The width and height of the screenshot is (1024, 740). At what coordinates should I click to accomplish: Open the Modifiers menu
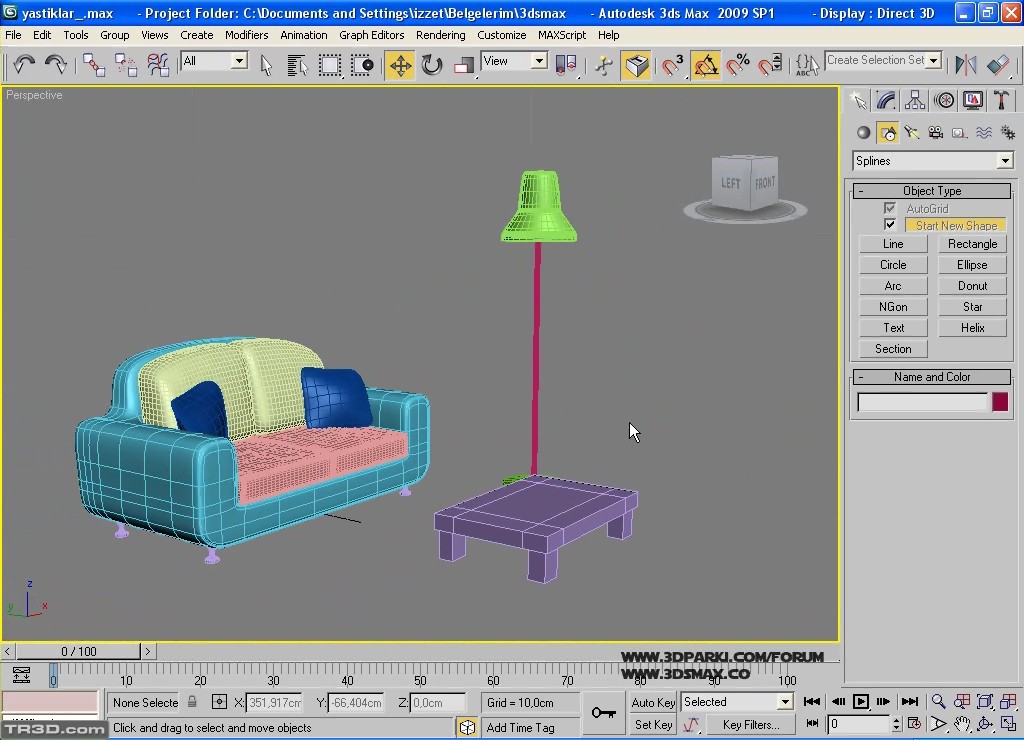pyautogui.click(x=246, y=35)
